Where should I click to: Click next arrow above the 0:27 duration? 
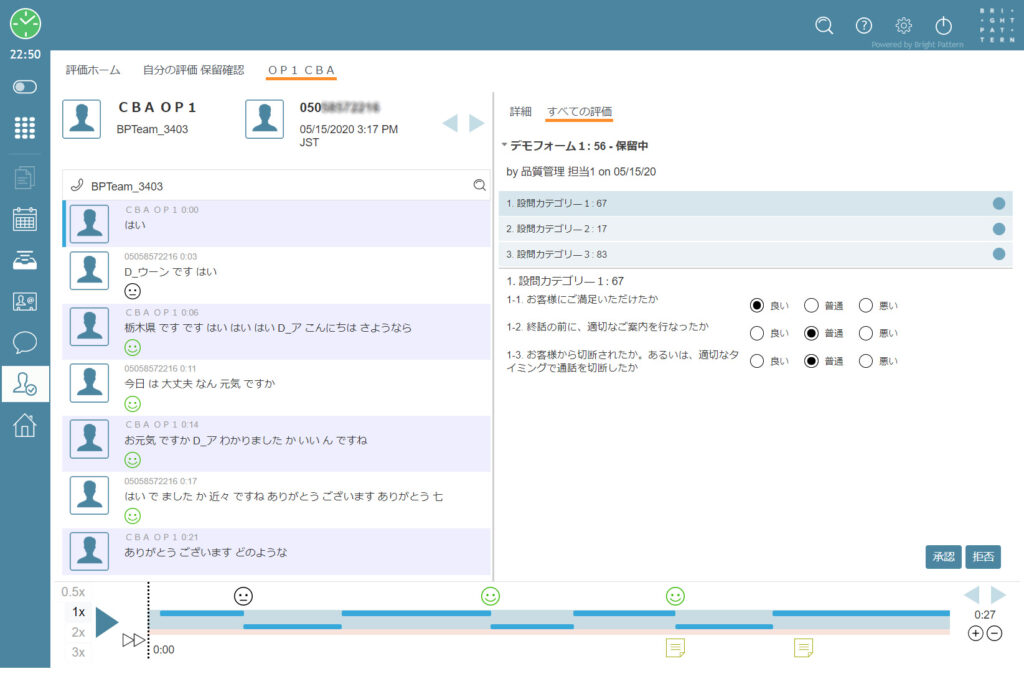998,595
